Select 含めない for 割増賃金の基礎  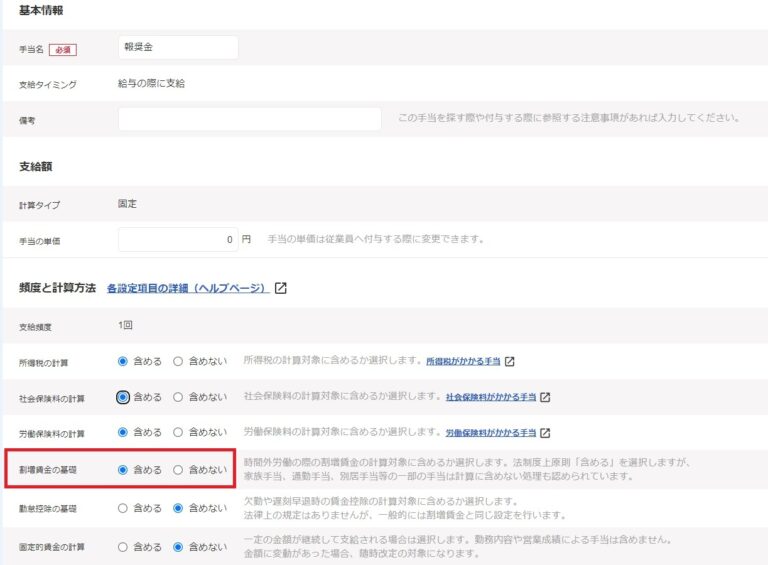click(179, 469)
